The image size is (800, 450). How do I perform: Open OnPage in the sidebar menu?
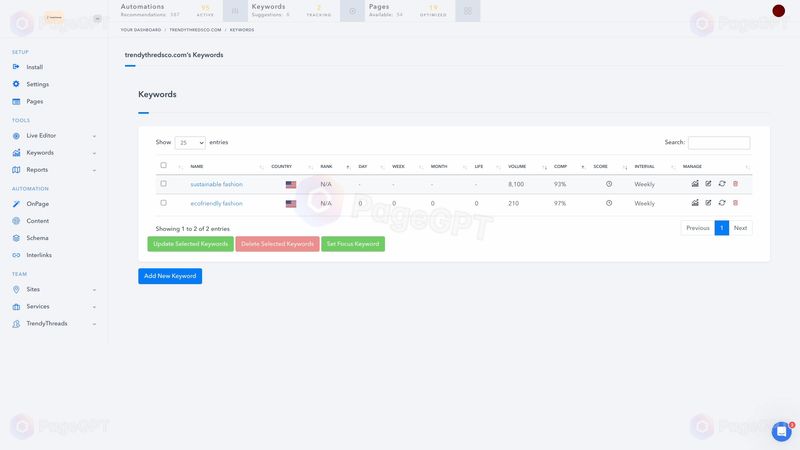click(38, 204)
